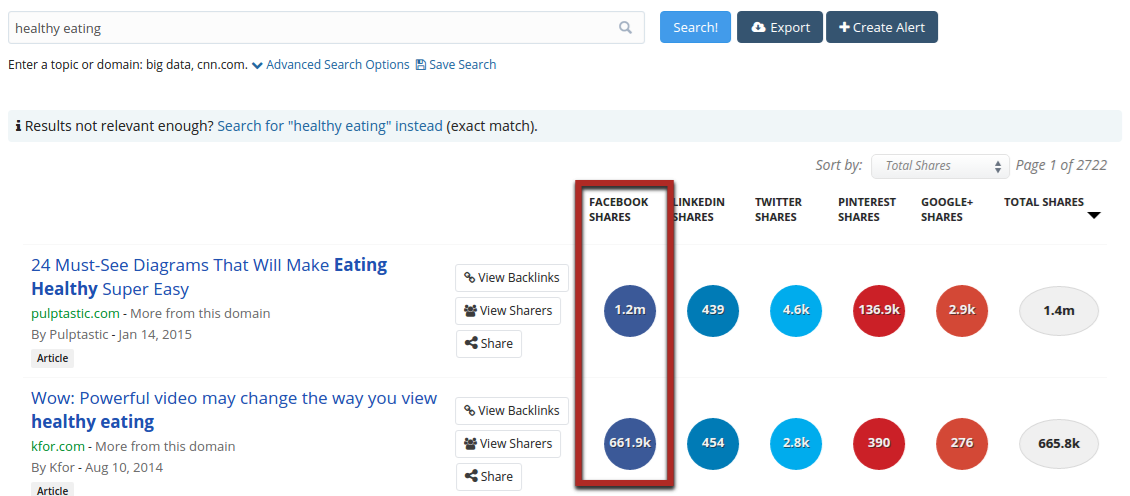1130x496 pixels.
Task: Click the Twitter shares 4.6k circle
Action: pos(796,311)
